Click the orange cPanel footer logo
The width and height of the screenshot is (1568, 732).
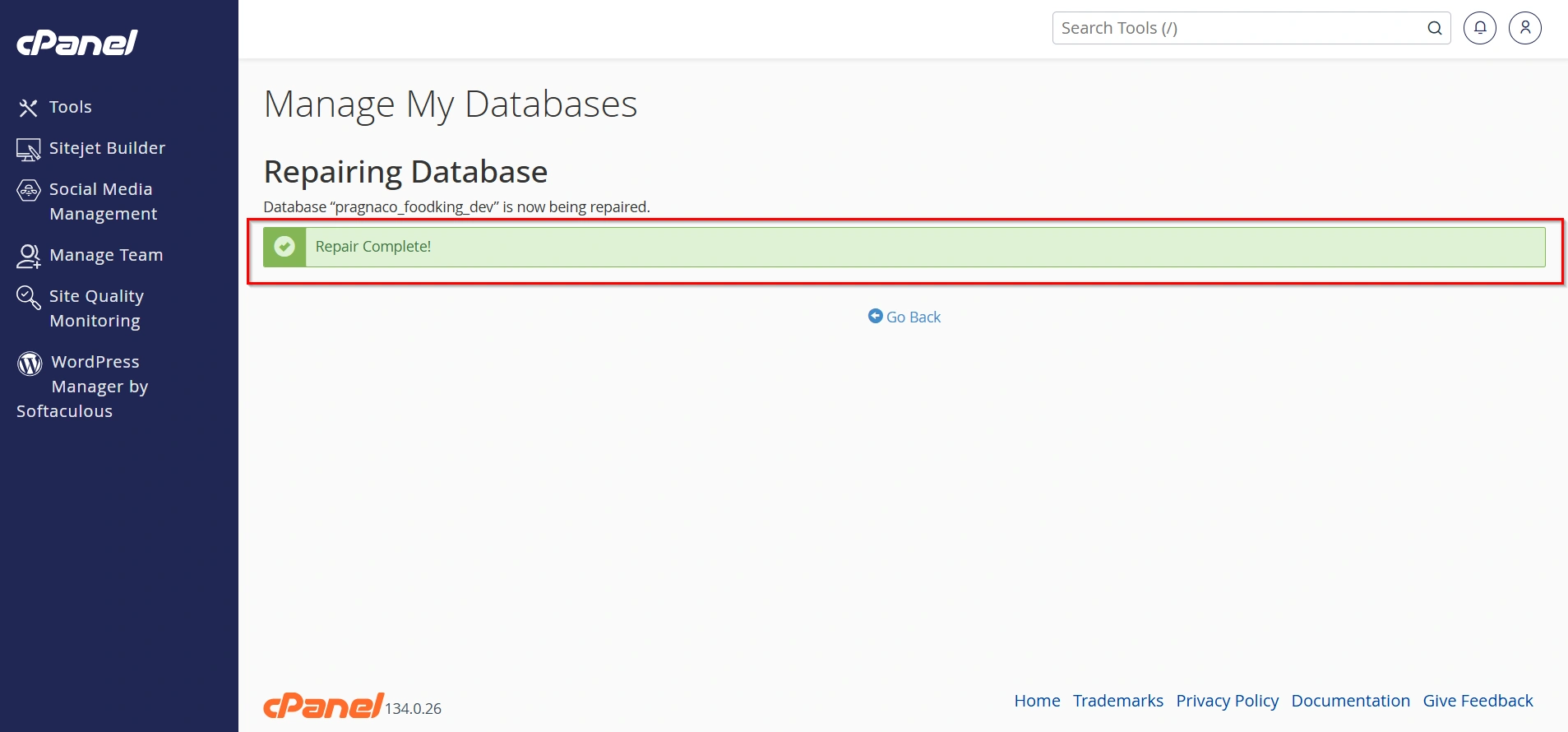(x=323, y=706)
